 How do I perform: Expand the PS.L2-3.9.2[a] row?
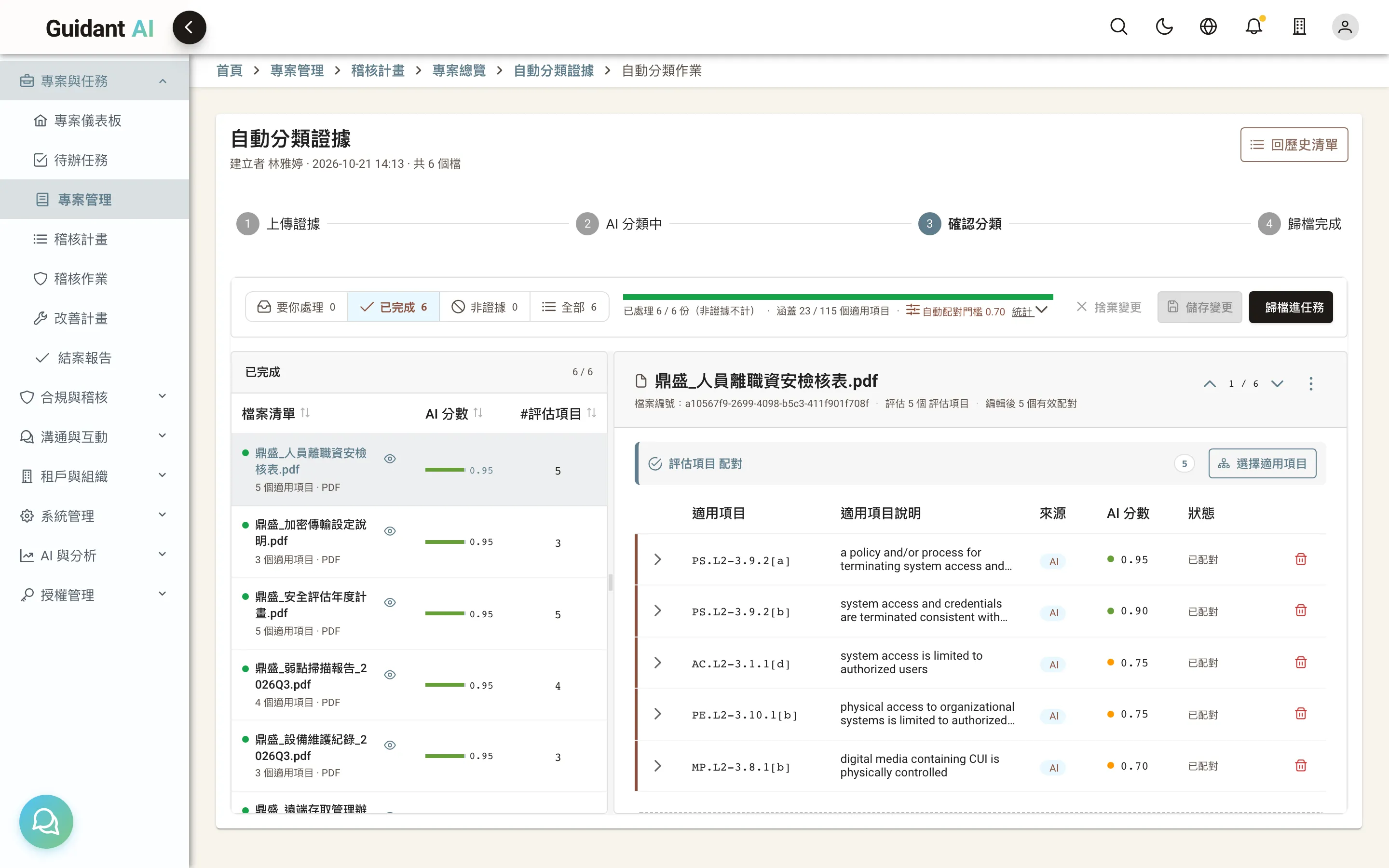click(x=658, y=559)
